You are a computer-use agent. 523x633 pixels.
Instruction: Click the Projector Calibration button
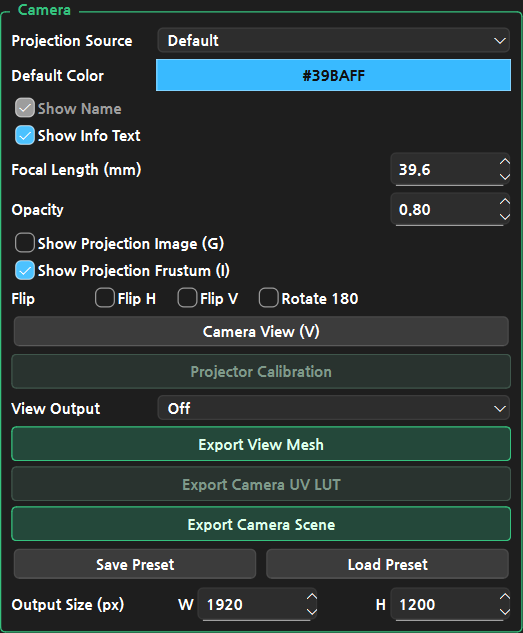[261, 371]
